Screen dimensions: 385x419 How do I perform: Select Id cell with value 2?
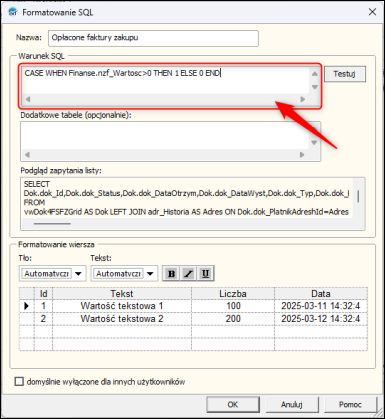click(x=43, y=319)
